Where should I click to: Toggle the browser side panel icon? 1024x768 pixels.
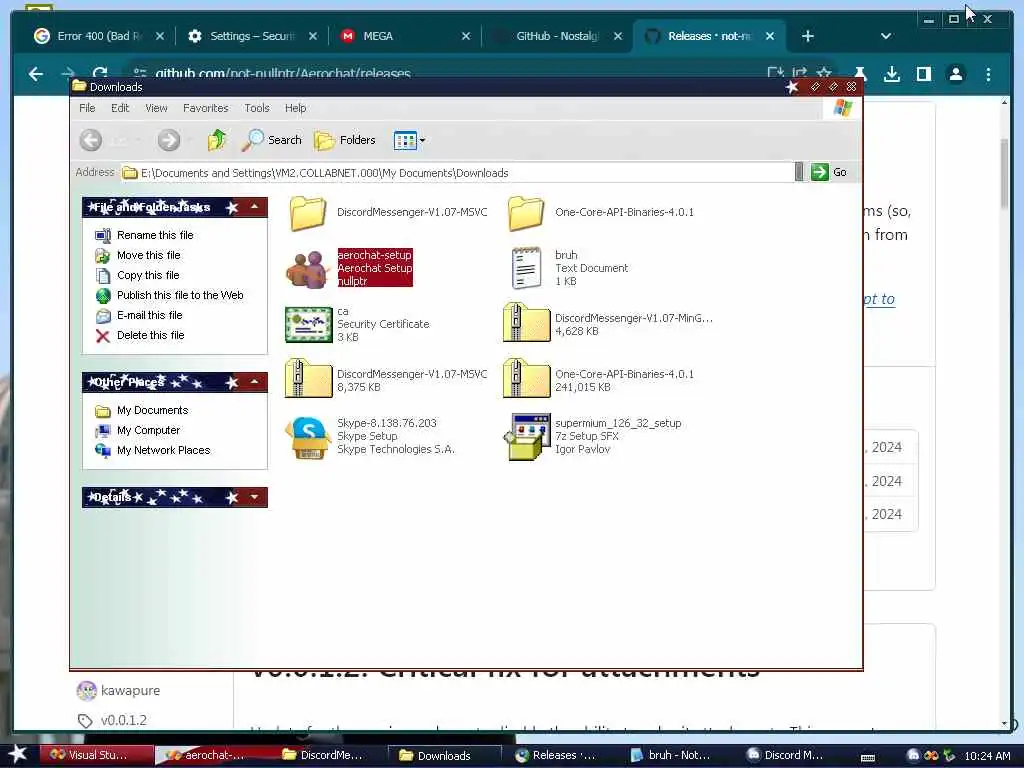[x=923, y=74]
